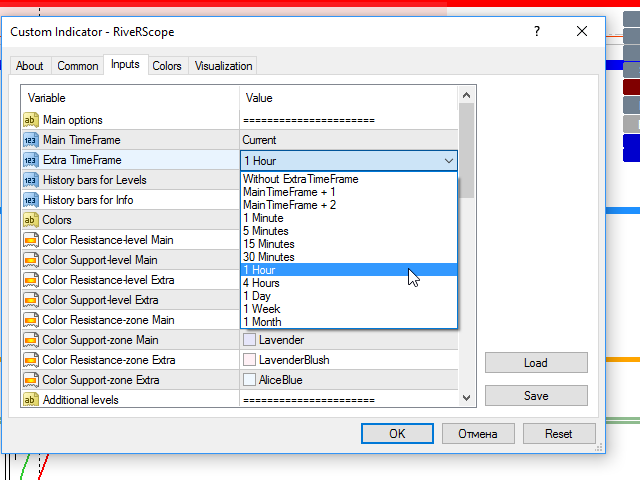Click the Additional levels row icon
This screenshot has width=640, height=480.
[30, 400]
